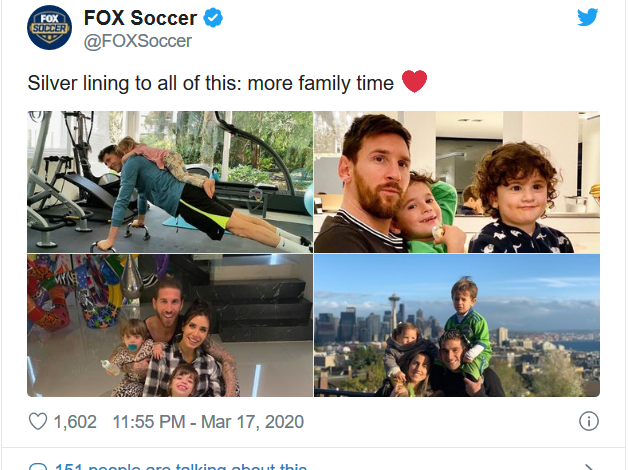Click the 11:55 PM tweet time
628x470 pixels.
coord(150,422)
